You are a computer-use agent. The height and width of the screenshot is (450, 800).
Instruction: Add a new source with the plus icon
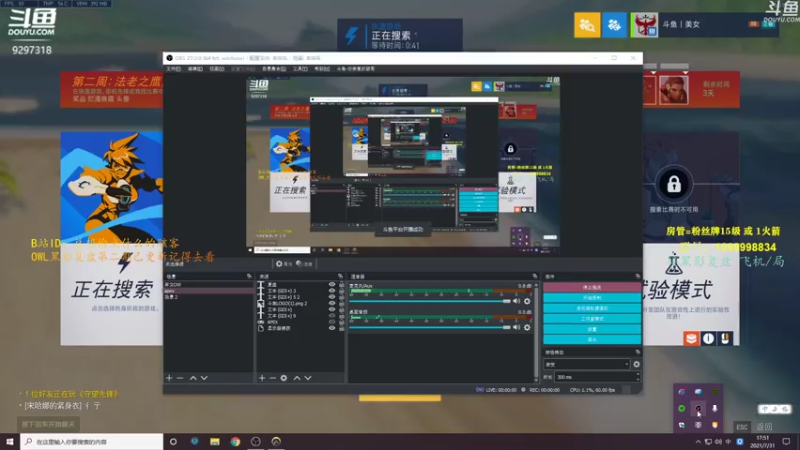262,378
